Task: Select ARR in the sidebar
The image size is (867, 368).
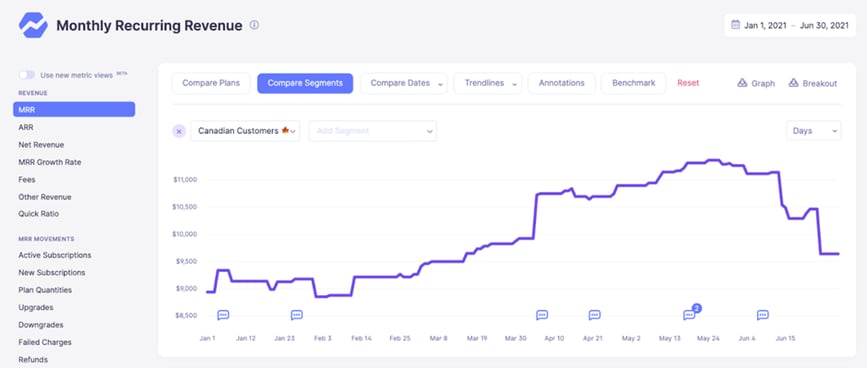Action: click(26, 127)
